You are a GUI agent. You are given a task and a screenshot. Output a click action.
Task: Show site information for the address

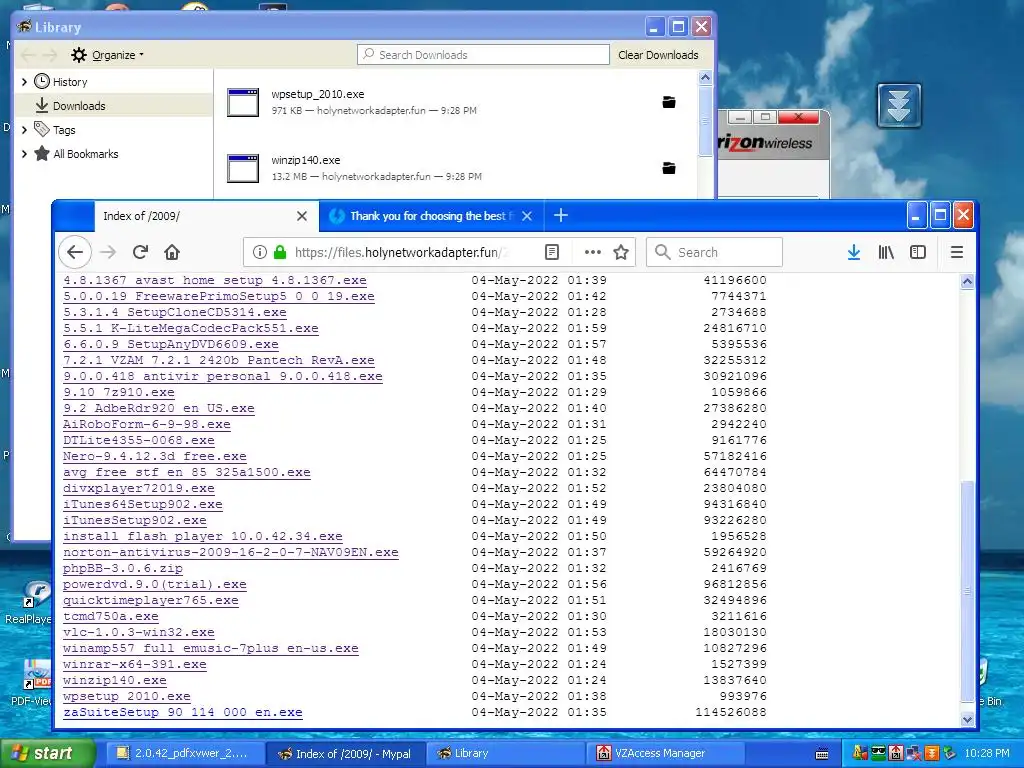pyautogui.click(x=259, y=252)
